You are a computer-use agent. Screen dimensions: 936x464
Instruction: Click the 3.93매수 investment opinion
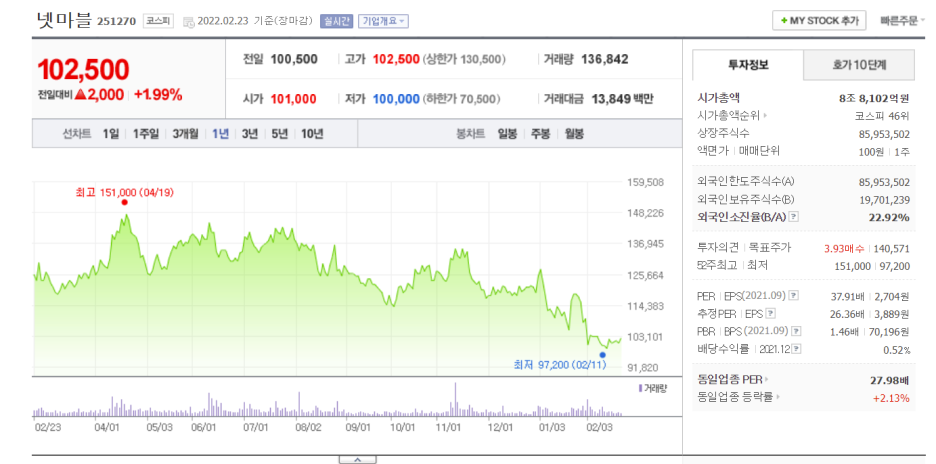click(x=845, y=248)
